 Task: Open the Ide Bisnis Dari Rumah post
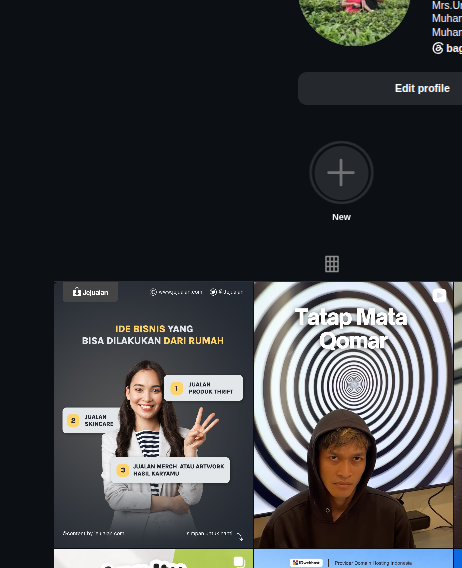coord(153,414)
